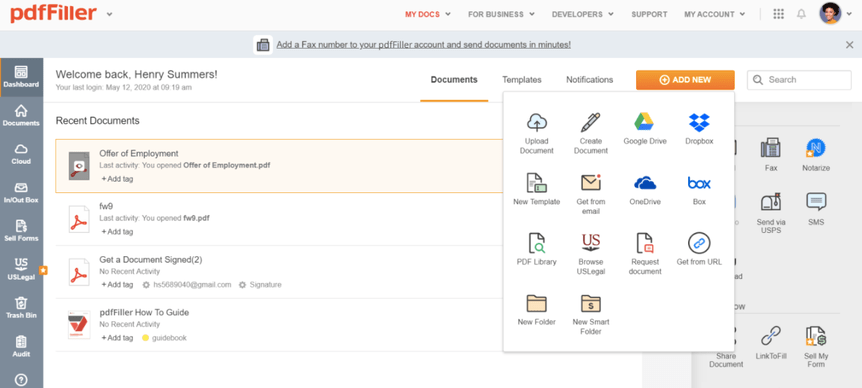Image resolution: width=862 pixels, height=388 pixels.
Task: Import from Google Drive
Action: coord(645,129)
